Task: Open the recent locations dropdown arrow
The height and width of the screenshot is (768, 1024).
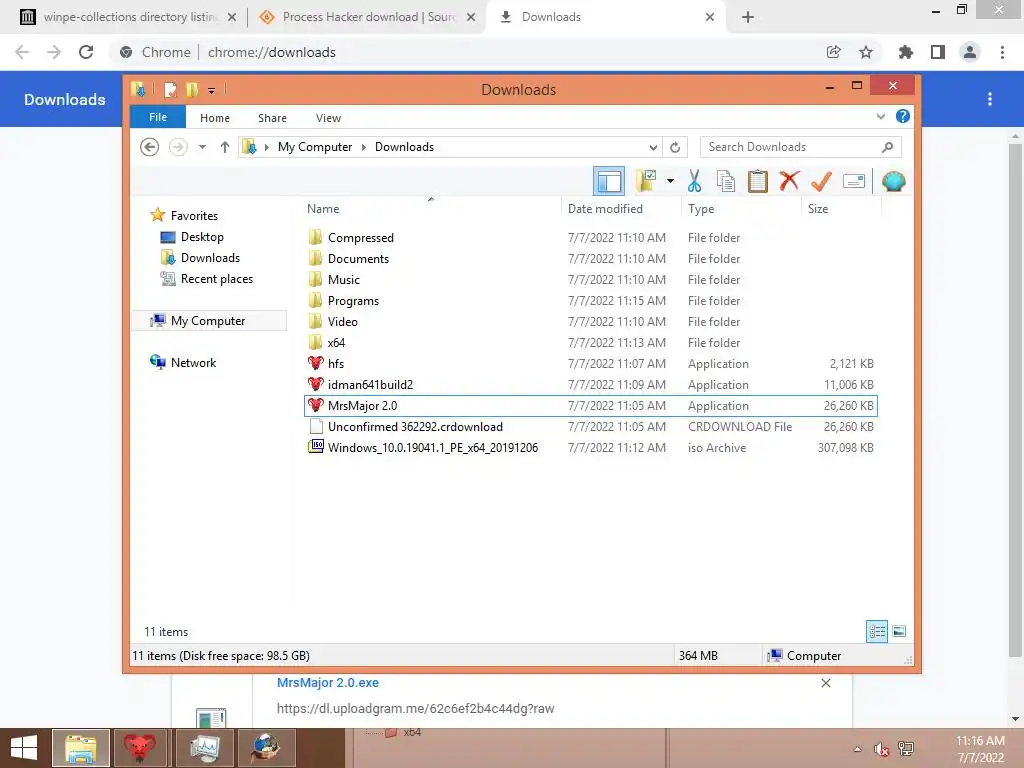Action: coord(202,147)
